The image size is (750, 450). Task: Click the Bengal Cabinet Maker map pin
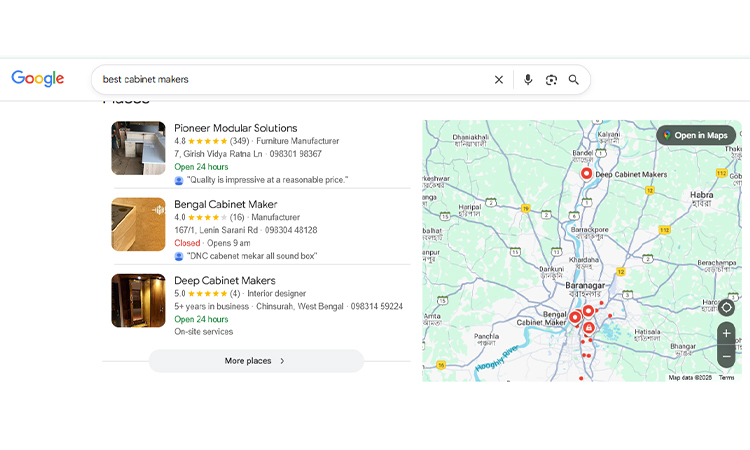click(575, 317)
